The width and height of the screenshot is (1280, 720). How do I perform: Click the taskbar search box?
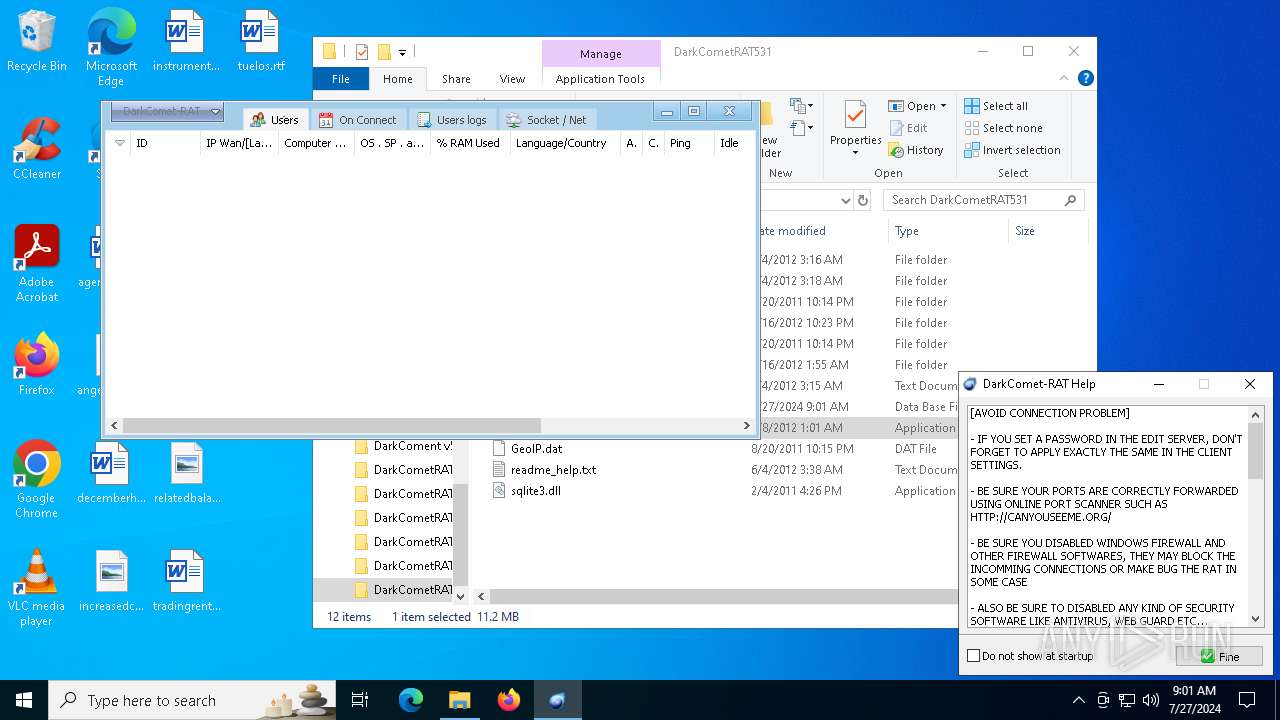coord(192,700)
